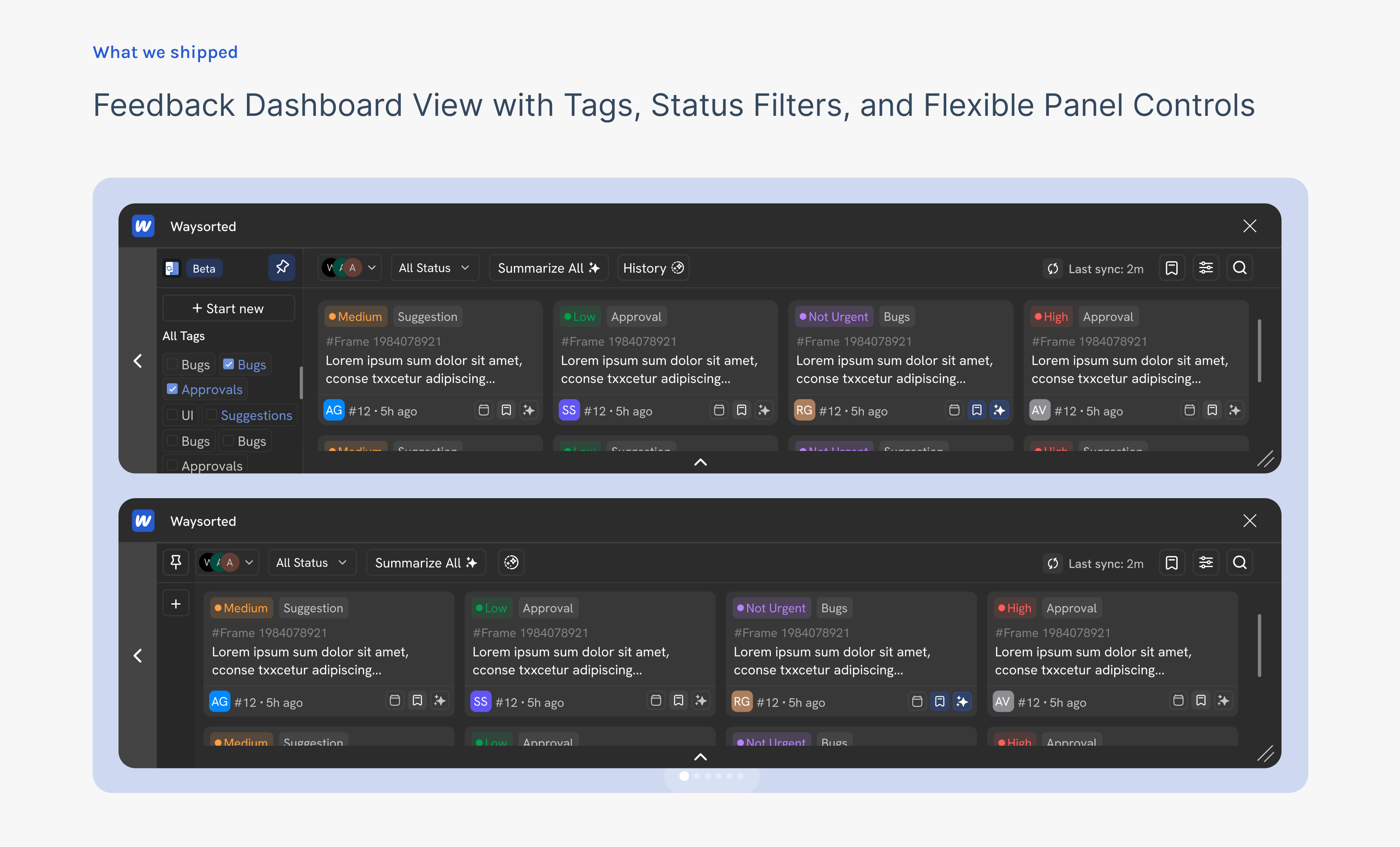Click the Waysorted logo in the upper panel
The image size is (1400, 847).
143,226
